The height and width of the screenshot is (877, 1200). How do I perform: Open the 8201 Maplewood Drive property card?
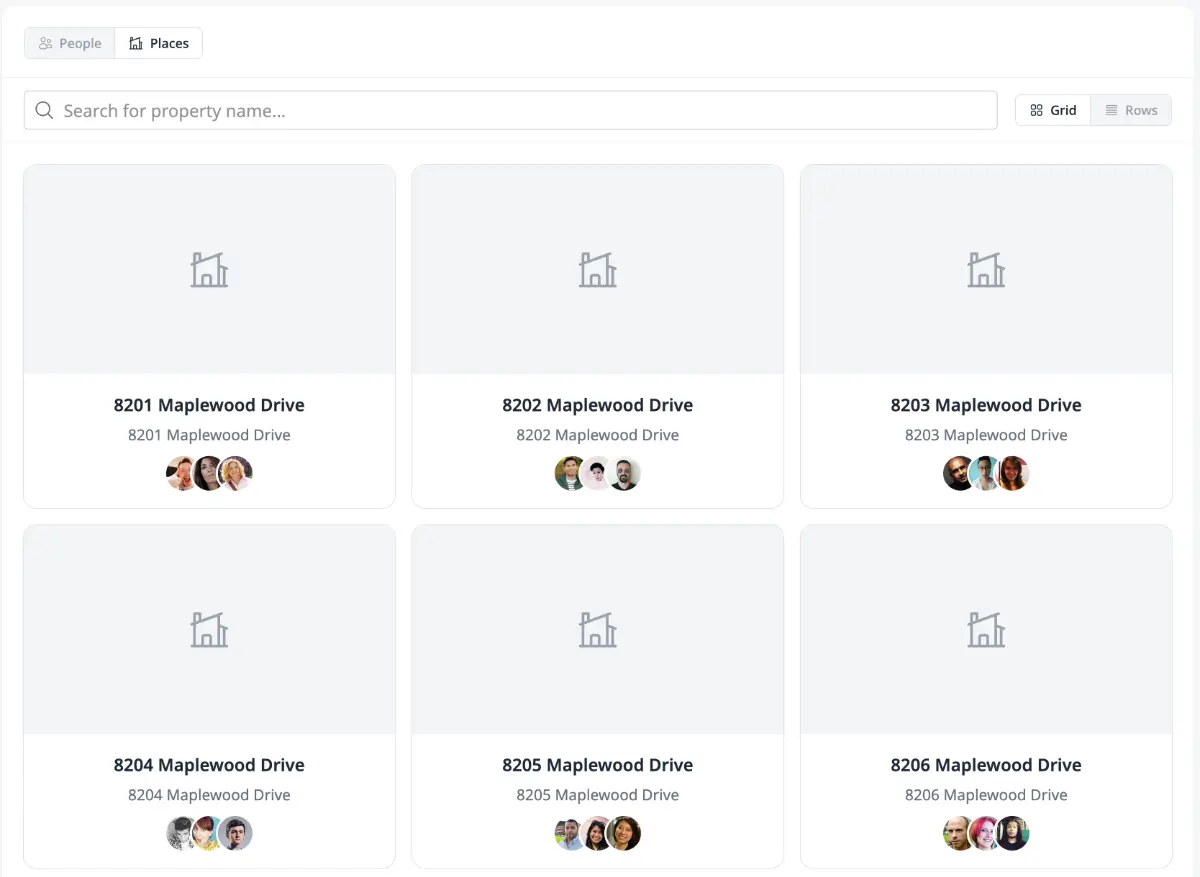(x=209, y=335)
